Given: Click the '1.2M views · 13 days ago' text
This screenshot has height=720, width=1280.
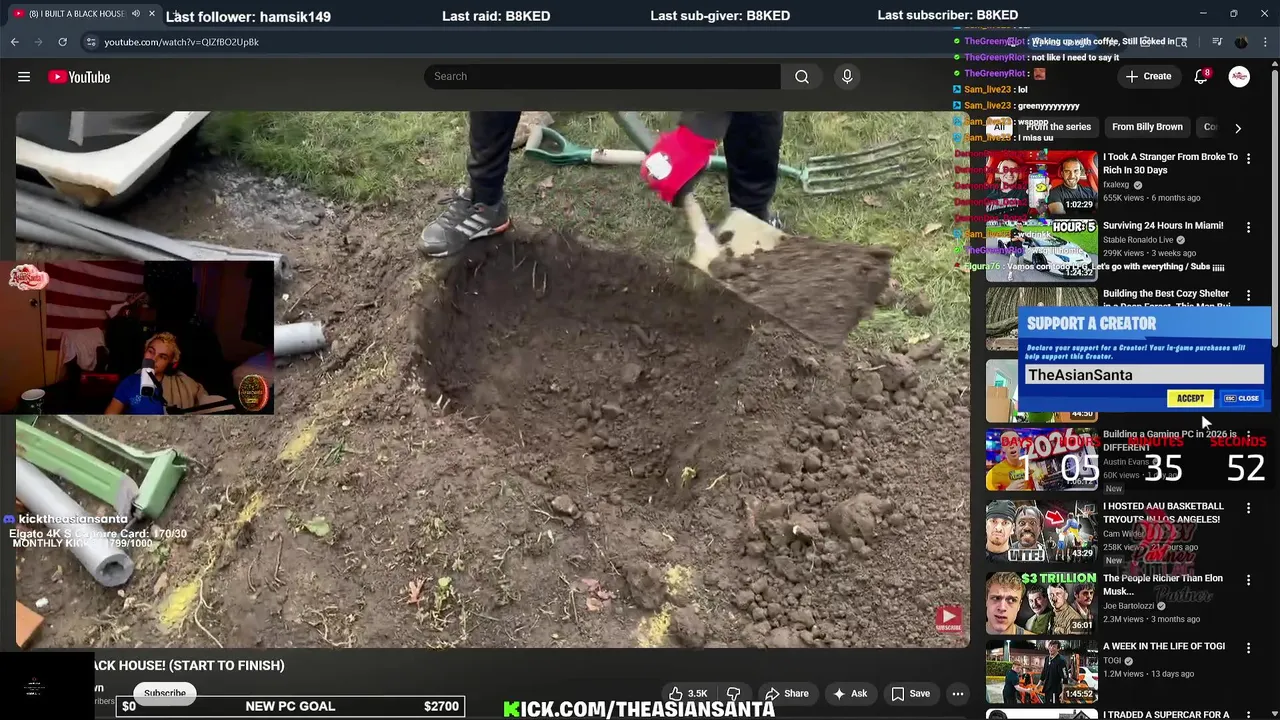Looking at the screenshot, I should pyautogui.click(x=1149, y=674).
